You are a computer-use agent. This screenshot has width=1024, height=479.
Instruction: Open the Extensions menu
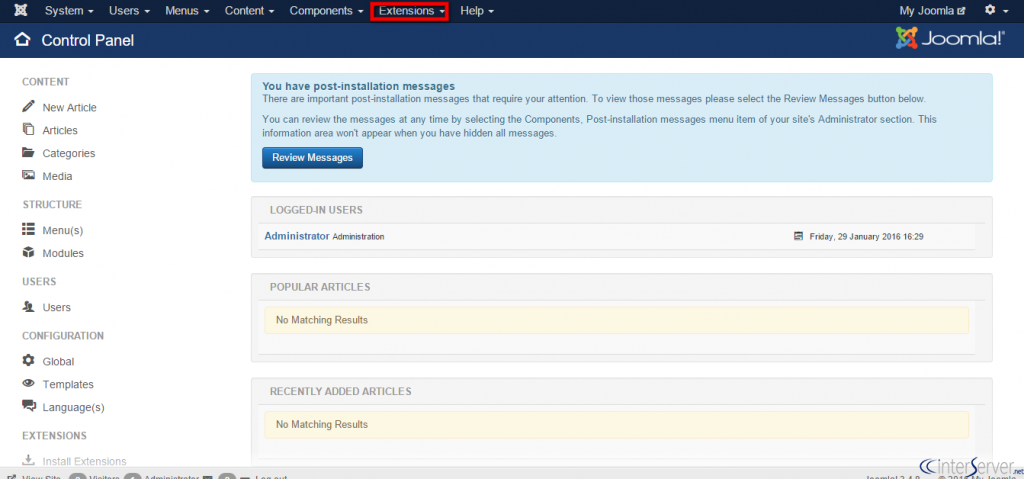click(409, 11)
